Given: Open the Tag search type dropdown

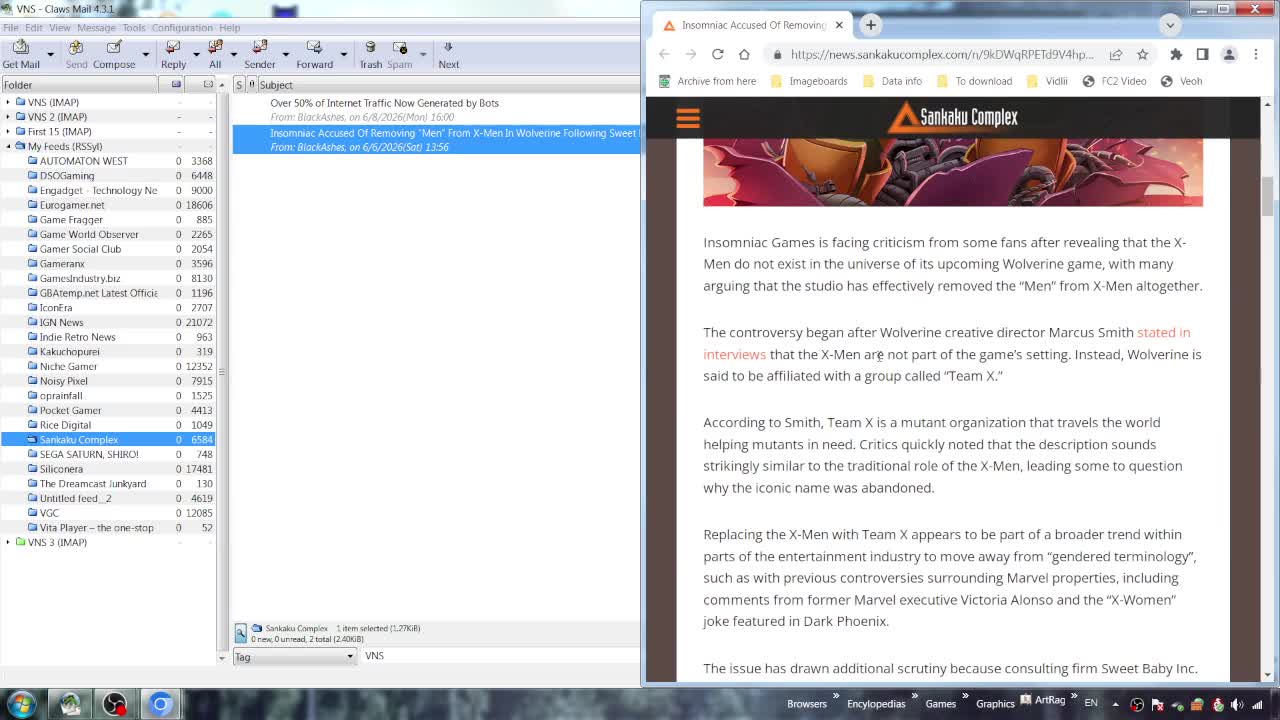Looking at the screenshot, I should click(x=294, y=656).
